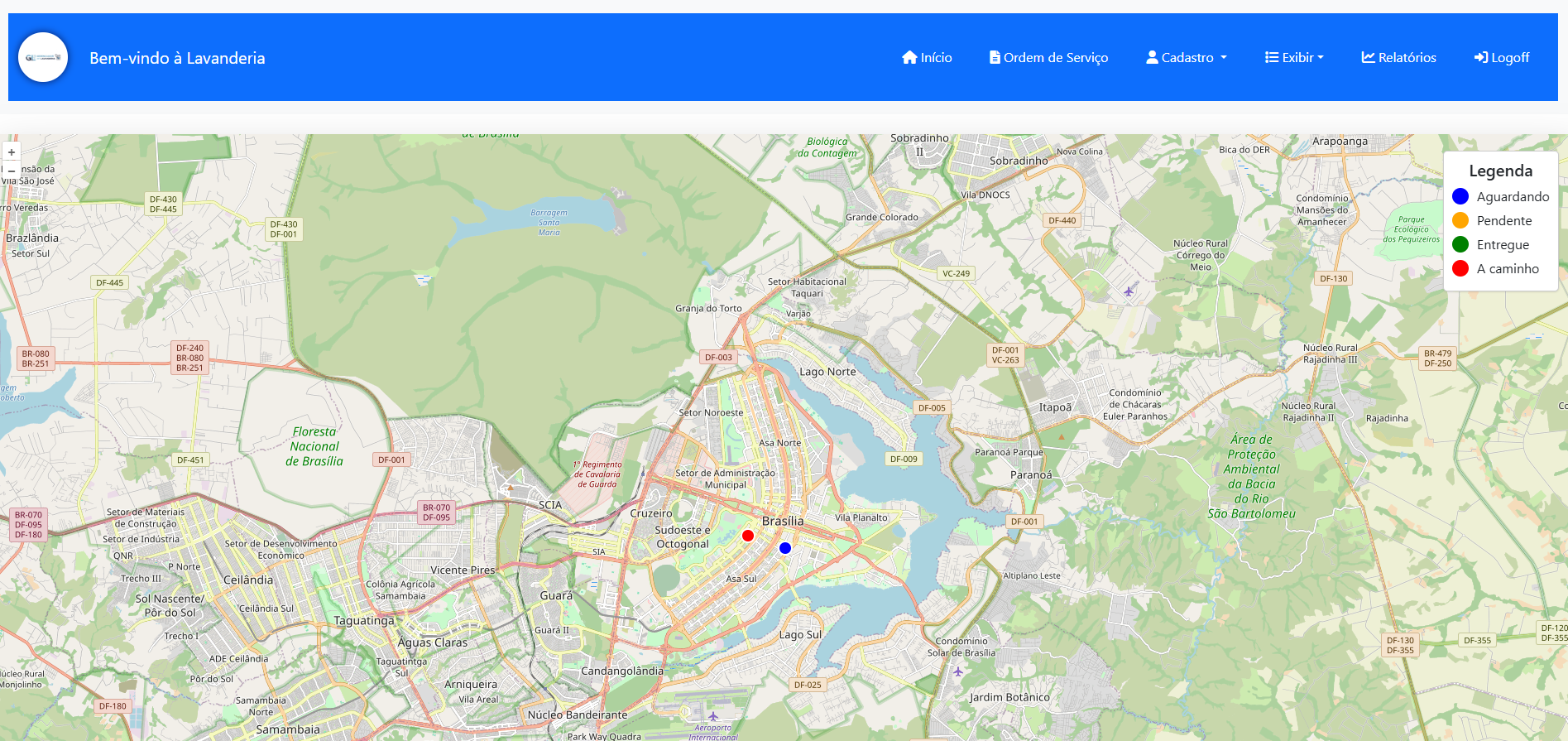Click the Lago Norte label on the map

point(827,372)
